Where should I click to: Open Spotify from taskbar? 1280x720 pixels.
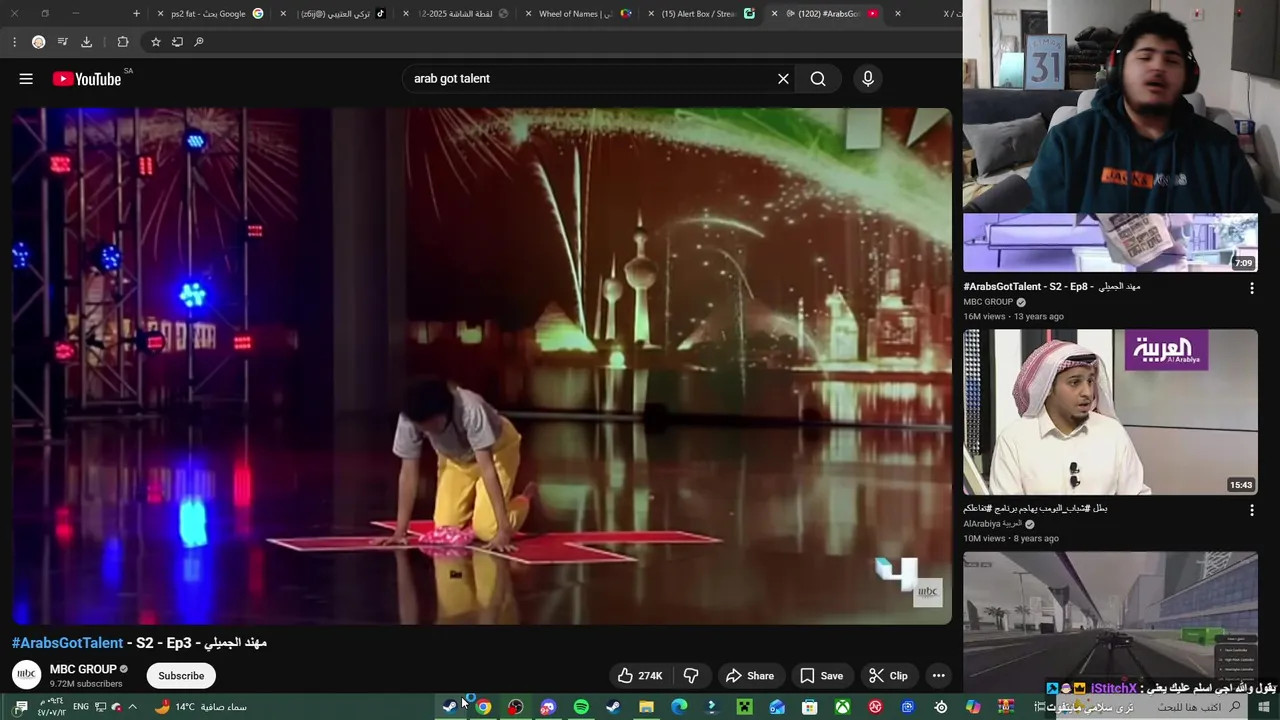coord(581,707)
